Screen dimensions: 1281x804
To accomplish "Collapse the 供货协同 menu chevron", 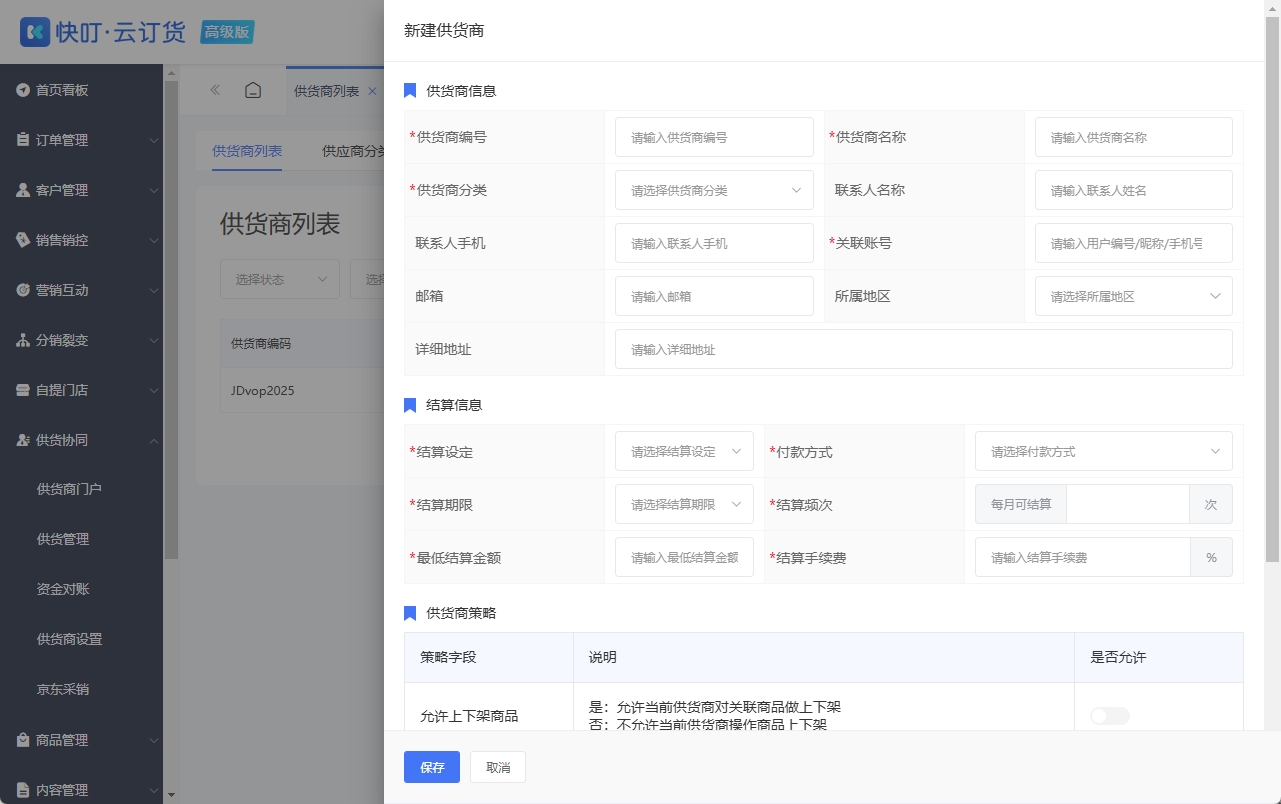I will point(153,440).
